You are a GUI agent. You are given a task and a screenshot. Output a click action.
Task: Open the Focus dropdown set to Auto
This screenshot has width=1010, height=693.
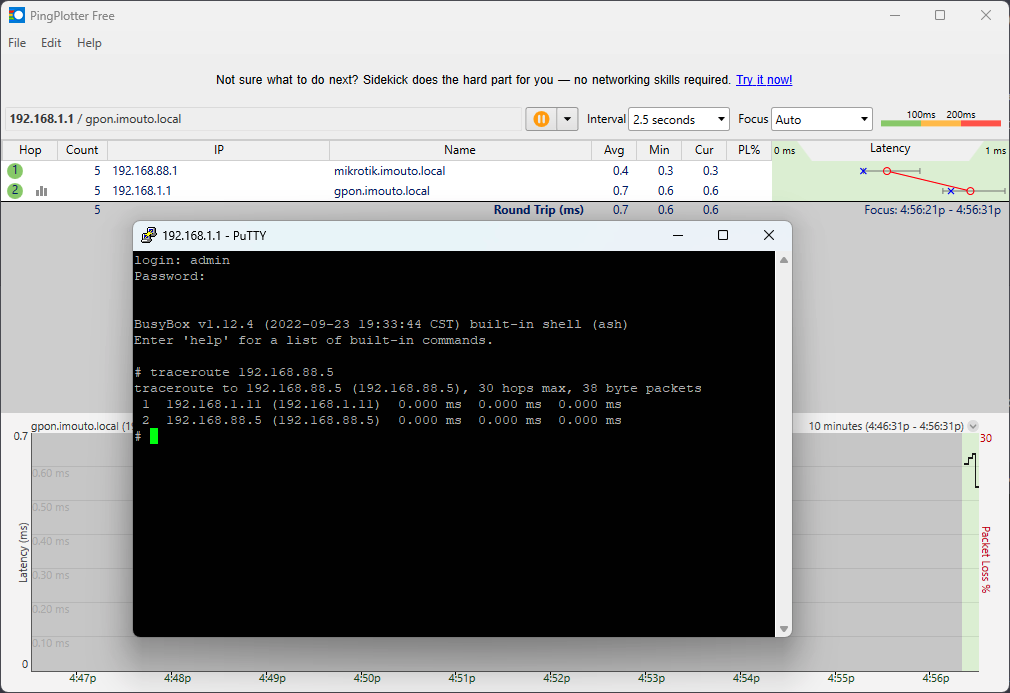coord(822,119)
